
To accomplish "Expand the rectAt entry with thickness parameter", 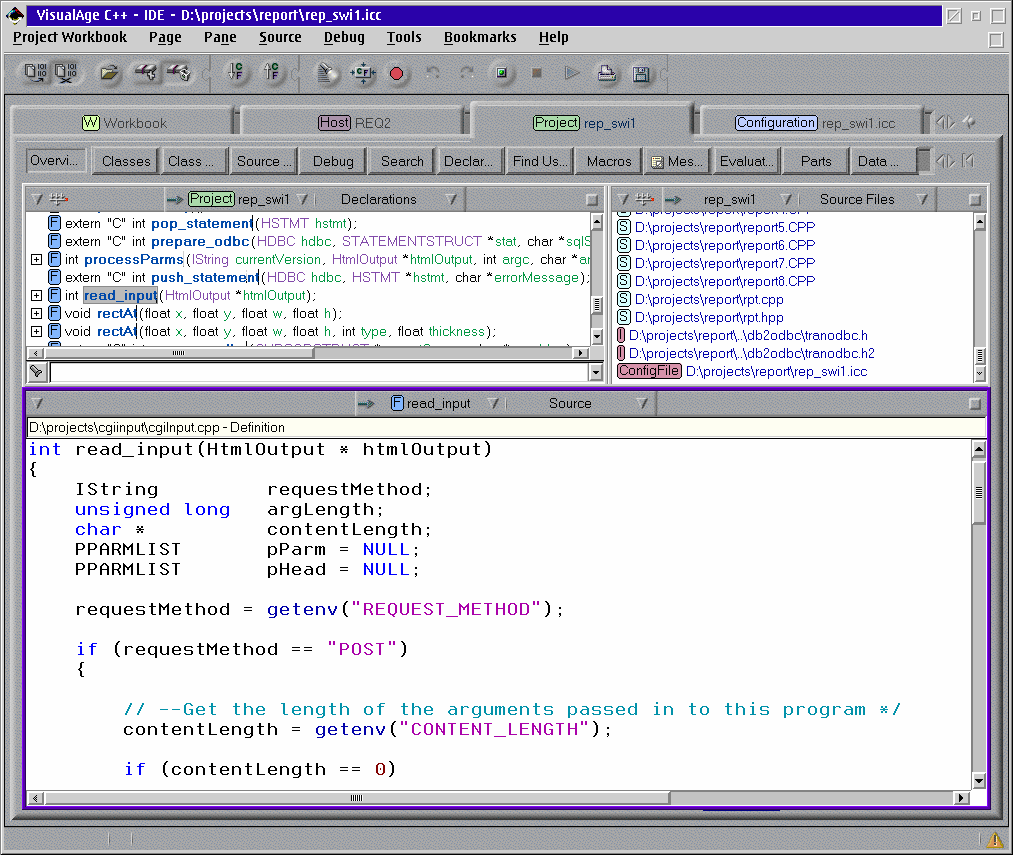I will tap(37, 332).
